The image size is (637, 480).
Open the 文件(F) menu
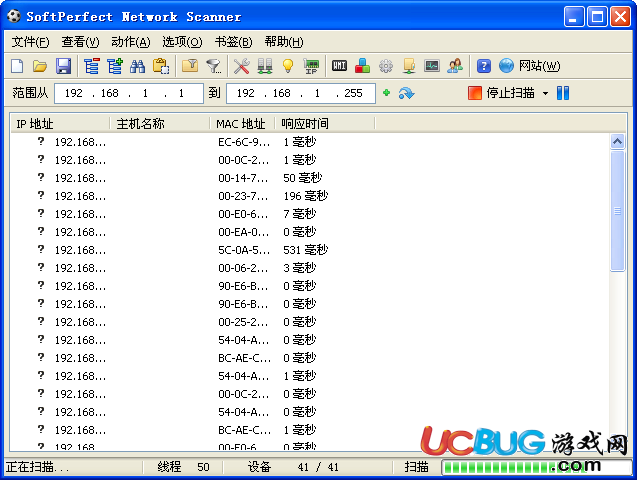tap(30, 42)
